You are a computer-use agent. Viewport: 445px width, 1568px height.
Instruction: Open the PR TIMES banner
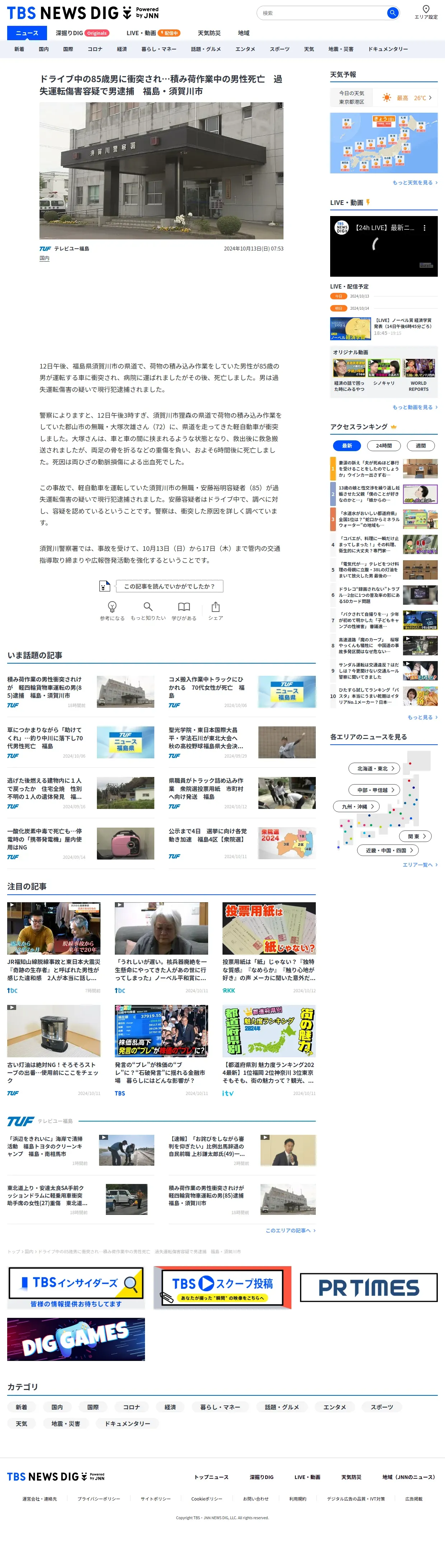[x=369, y=1287]
